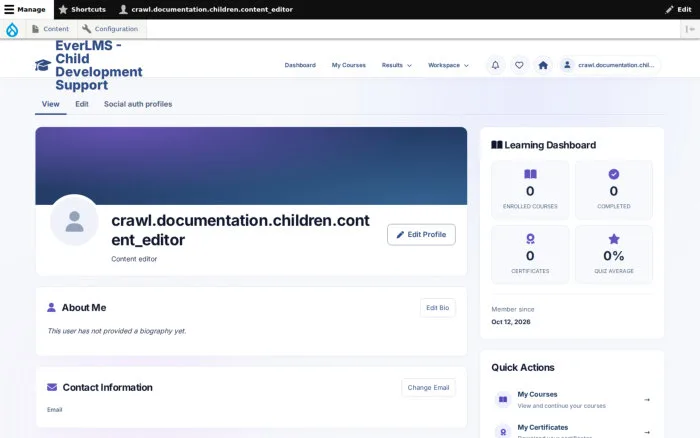Screen dimensions: 700x438
Task: Click the arrow beside My Certificates quick action
Action: click(x=647, y=432)
